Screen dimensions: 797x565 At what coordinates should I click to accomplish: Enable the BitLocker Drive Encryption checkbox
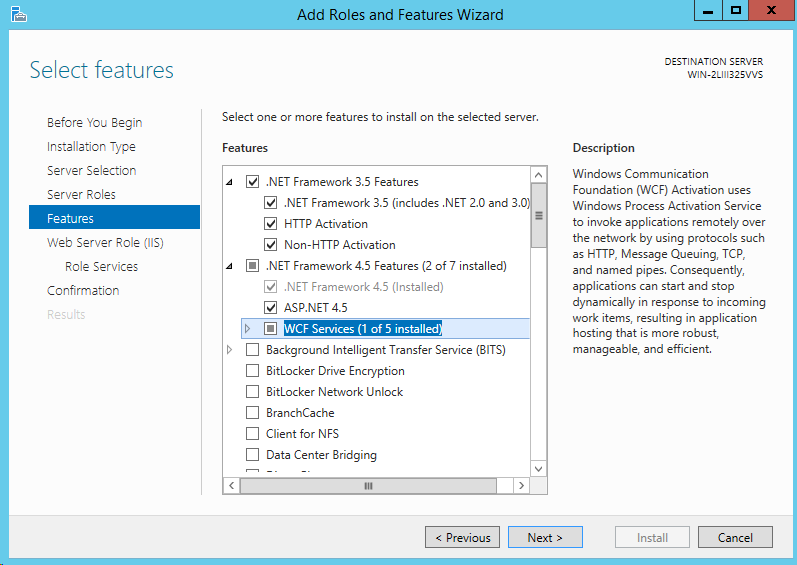point(252,371)
